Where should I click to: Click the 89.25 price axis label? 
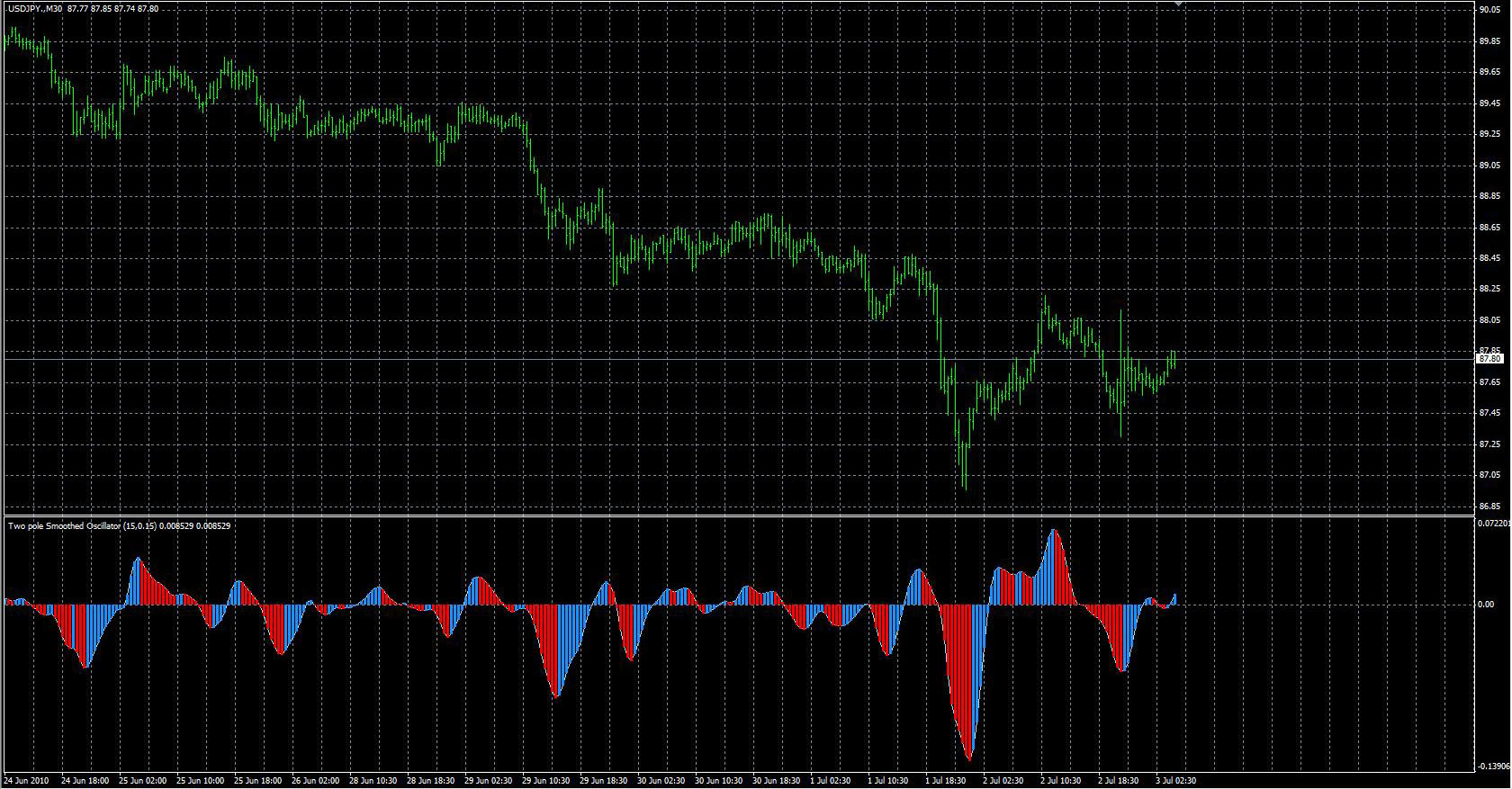coord(1489,134)
